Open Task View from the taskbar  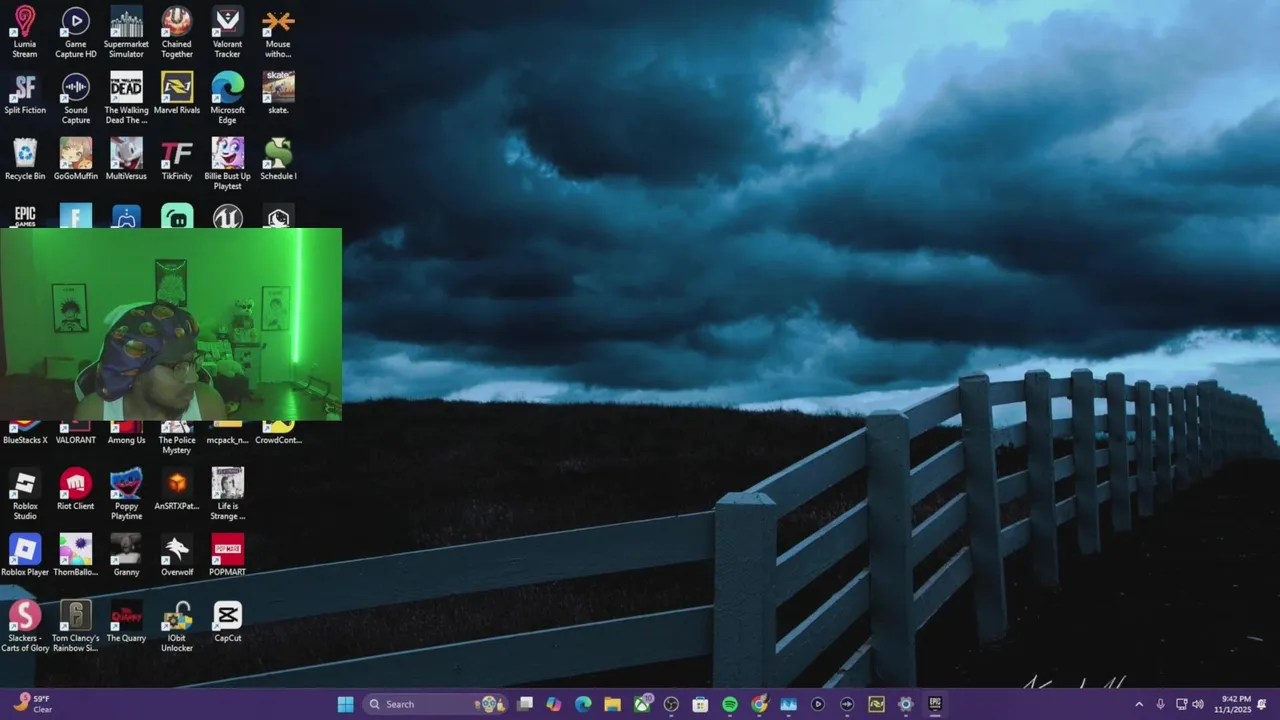(x=525, y=704)
